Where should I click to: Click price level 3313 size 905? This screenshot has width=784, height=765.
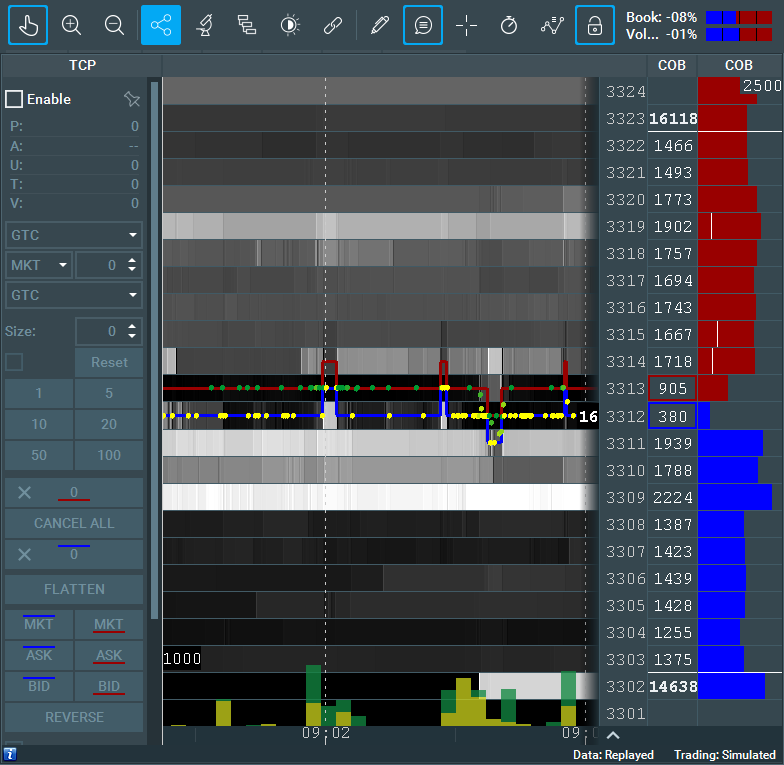tap(672, 388)
